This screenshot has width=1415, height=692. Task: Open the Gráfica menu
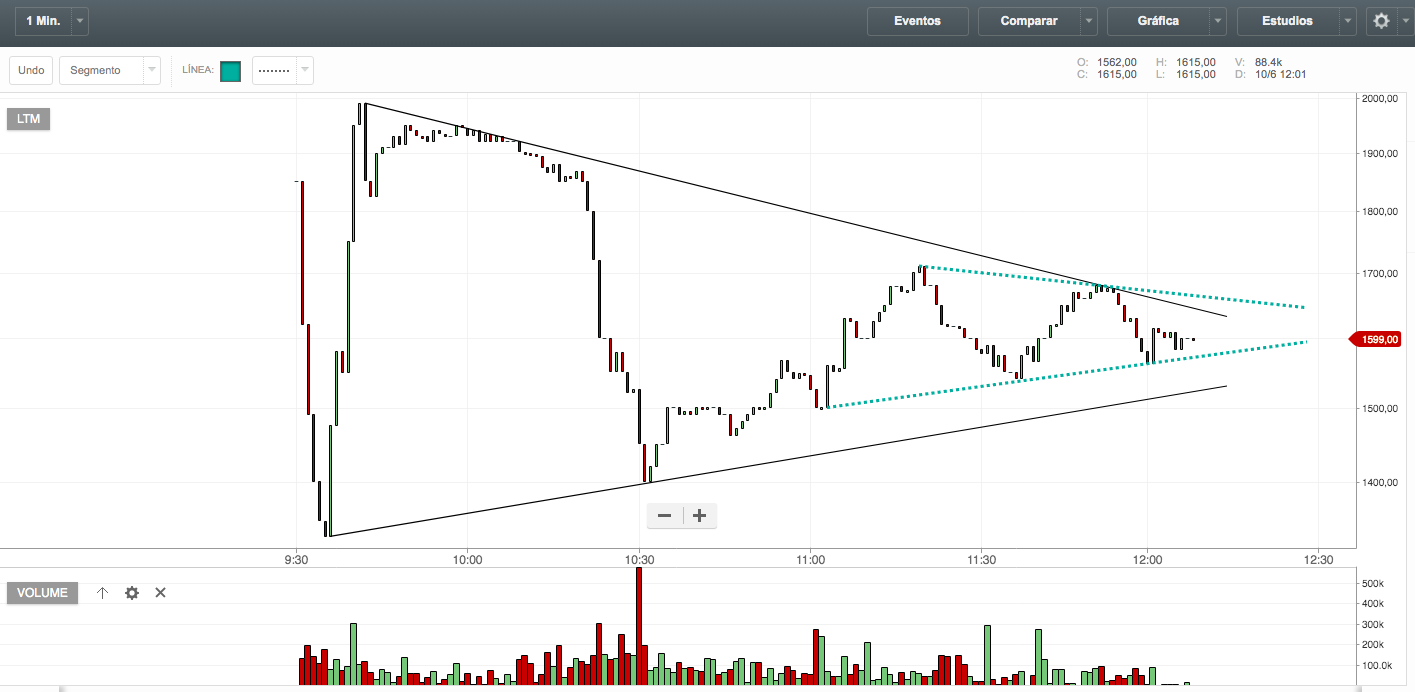coord(1158,21)
